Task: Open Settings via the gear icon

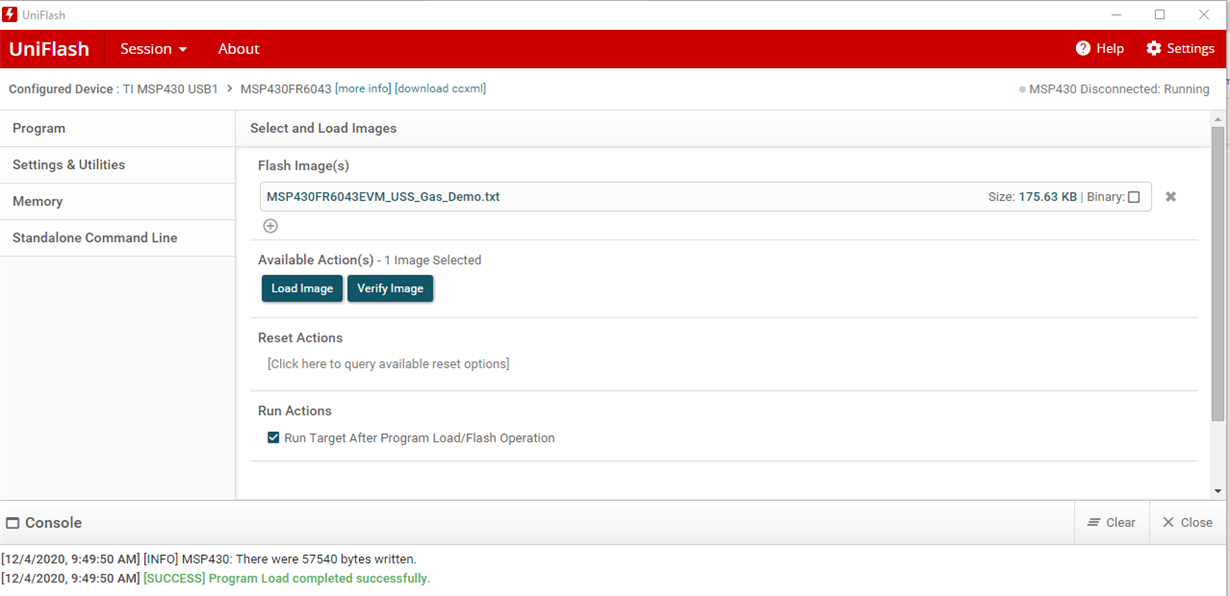Action: click(x=1154, y=49)
